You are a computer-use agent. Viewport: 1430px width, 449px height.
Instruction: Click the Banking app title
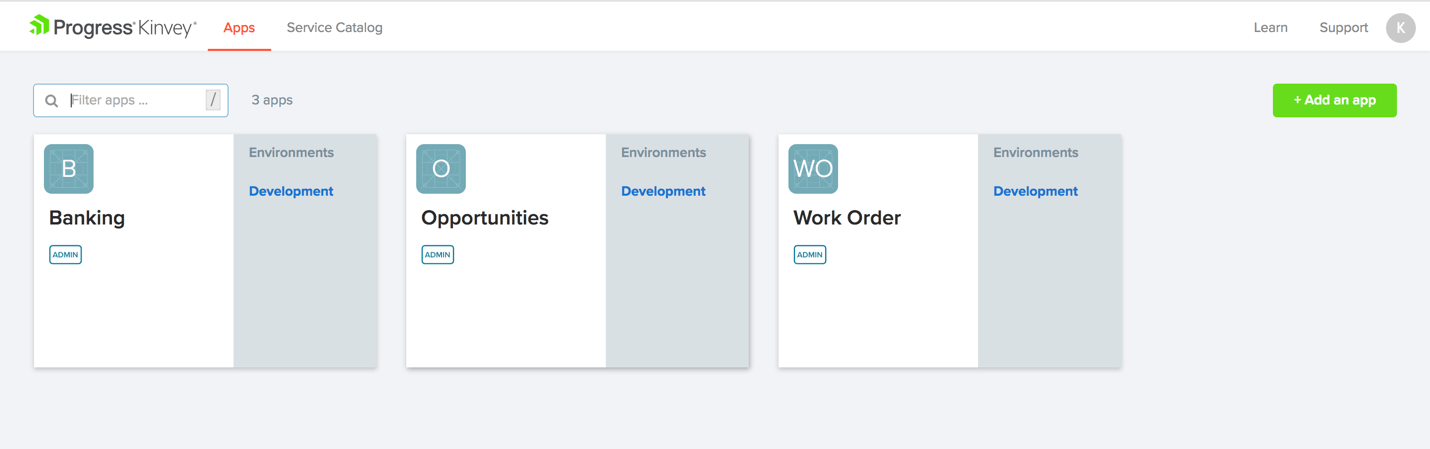click(x=87, y=218)
